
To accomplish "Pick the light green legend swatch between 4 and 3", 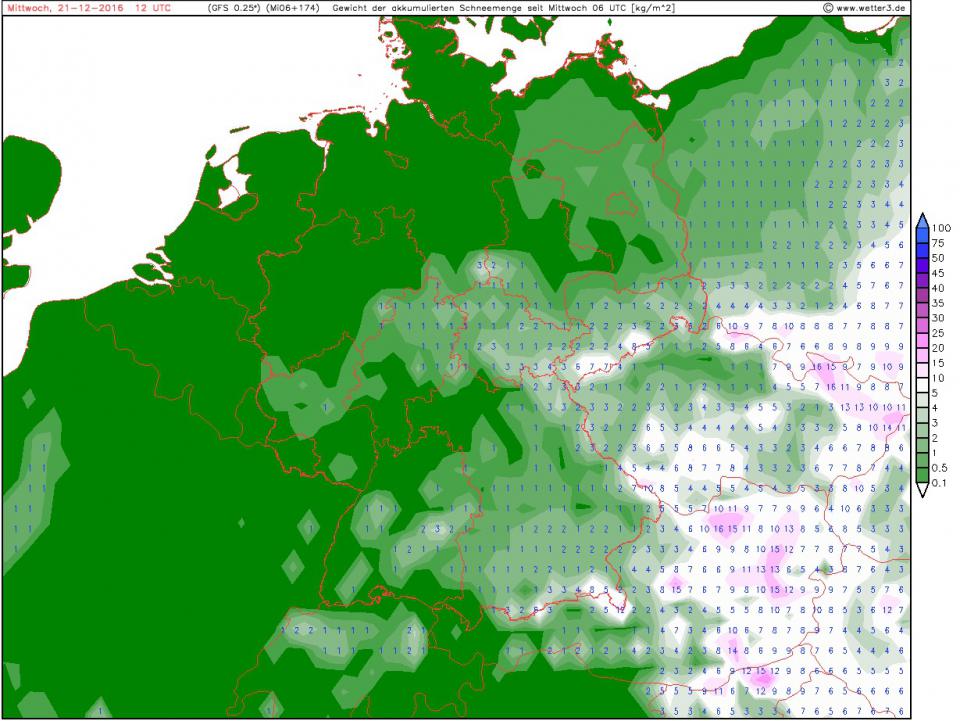I will tap(923, 415).
